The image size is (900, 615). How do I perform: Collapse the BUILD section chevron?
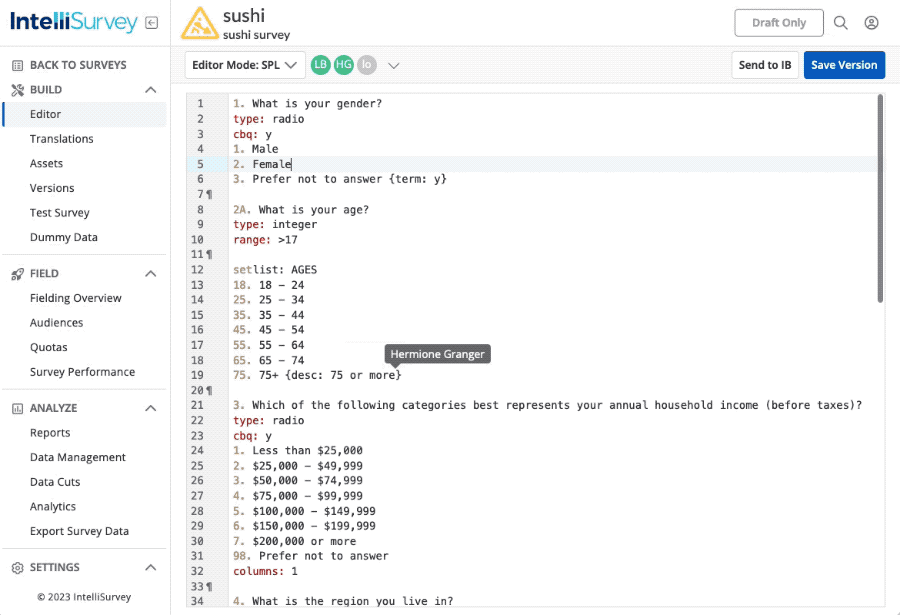tap(150, 90)
